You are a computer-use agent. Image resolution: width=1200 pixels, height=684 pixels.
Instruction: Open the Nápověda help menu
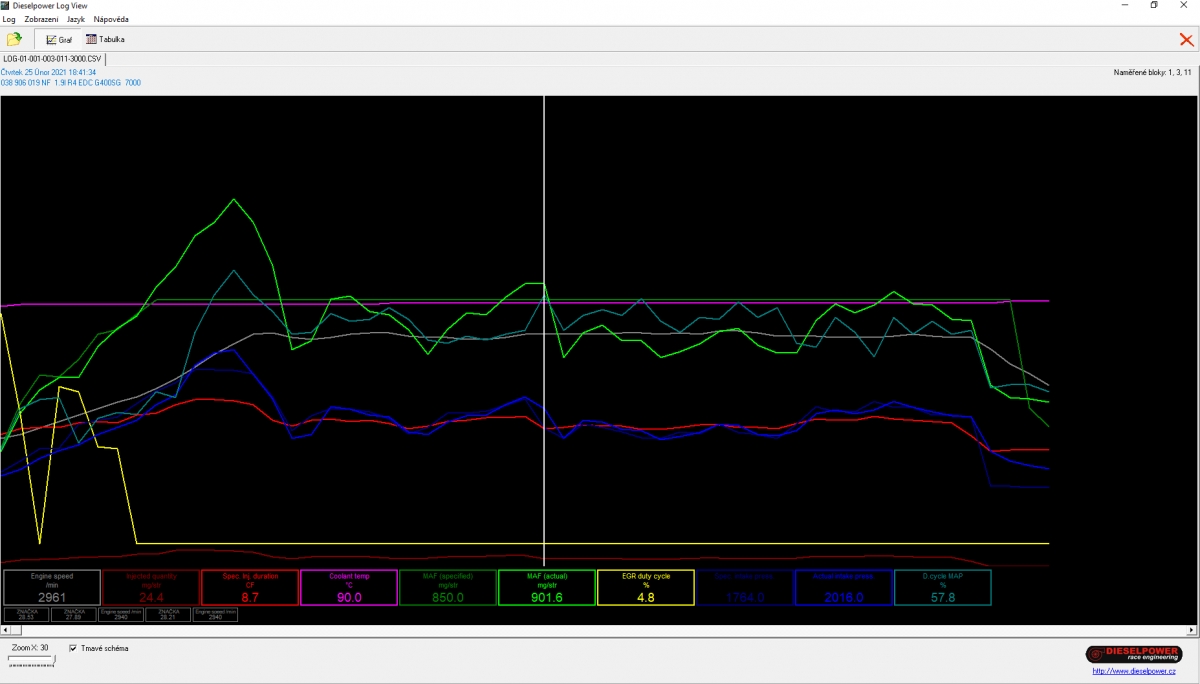[x=111, y=19]
